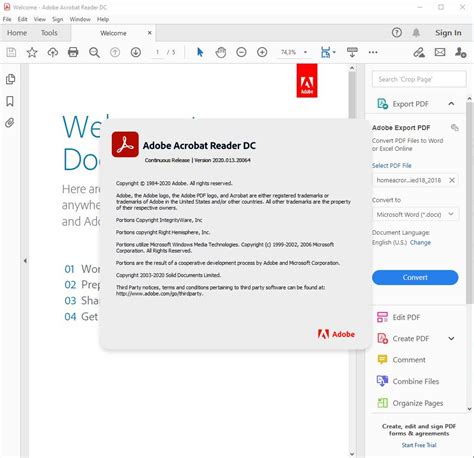Open the File menu
474x458 pixels.
(7, 19)
